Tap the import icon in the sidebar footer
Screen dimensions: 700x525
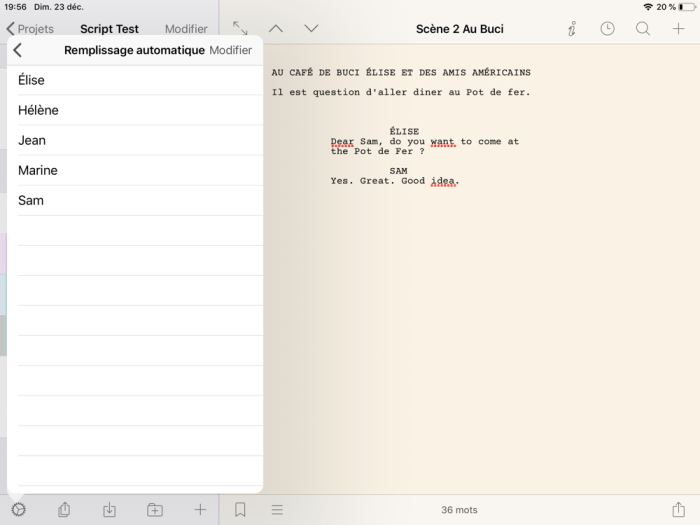click(109, 510)
